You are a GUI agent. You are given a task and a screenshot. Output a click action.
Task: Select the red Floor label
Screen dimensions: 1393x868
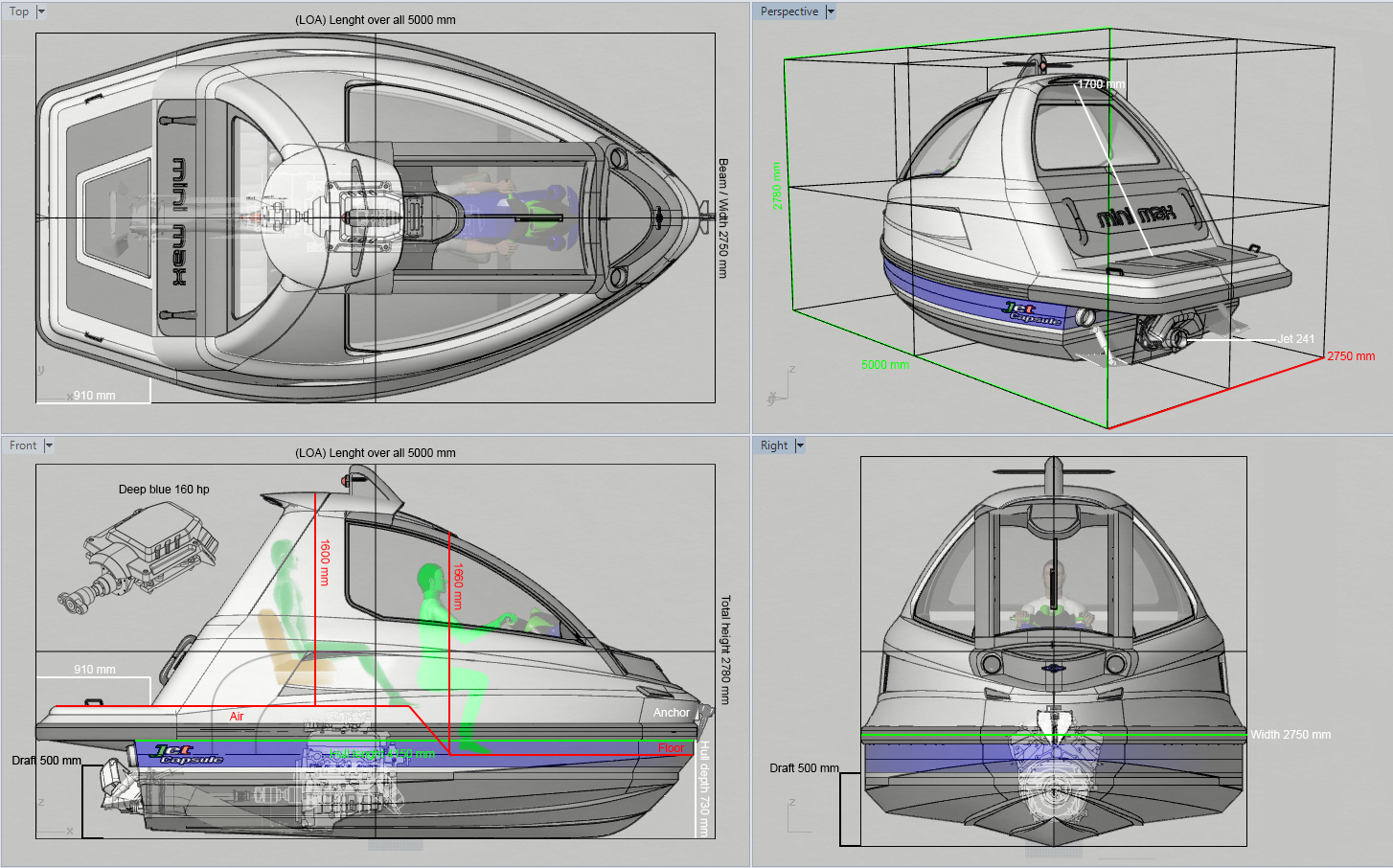[672, 748]
